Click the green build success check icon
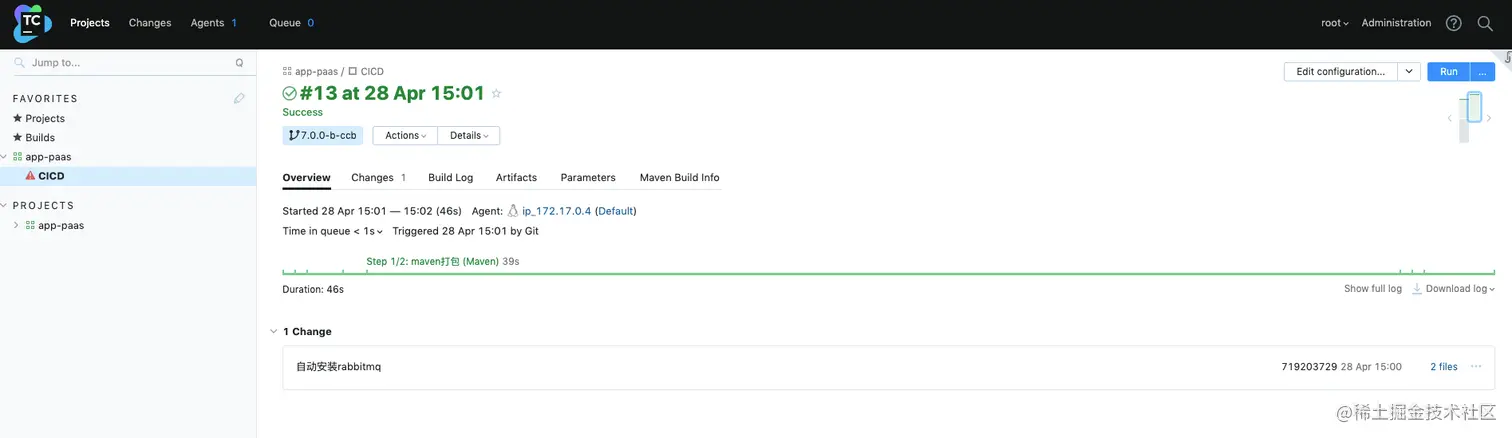The width and height of the screenshot is (1512, 438). click(290, 93)
